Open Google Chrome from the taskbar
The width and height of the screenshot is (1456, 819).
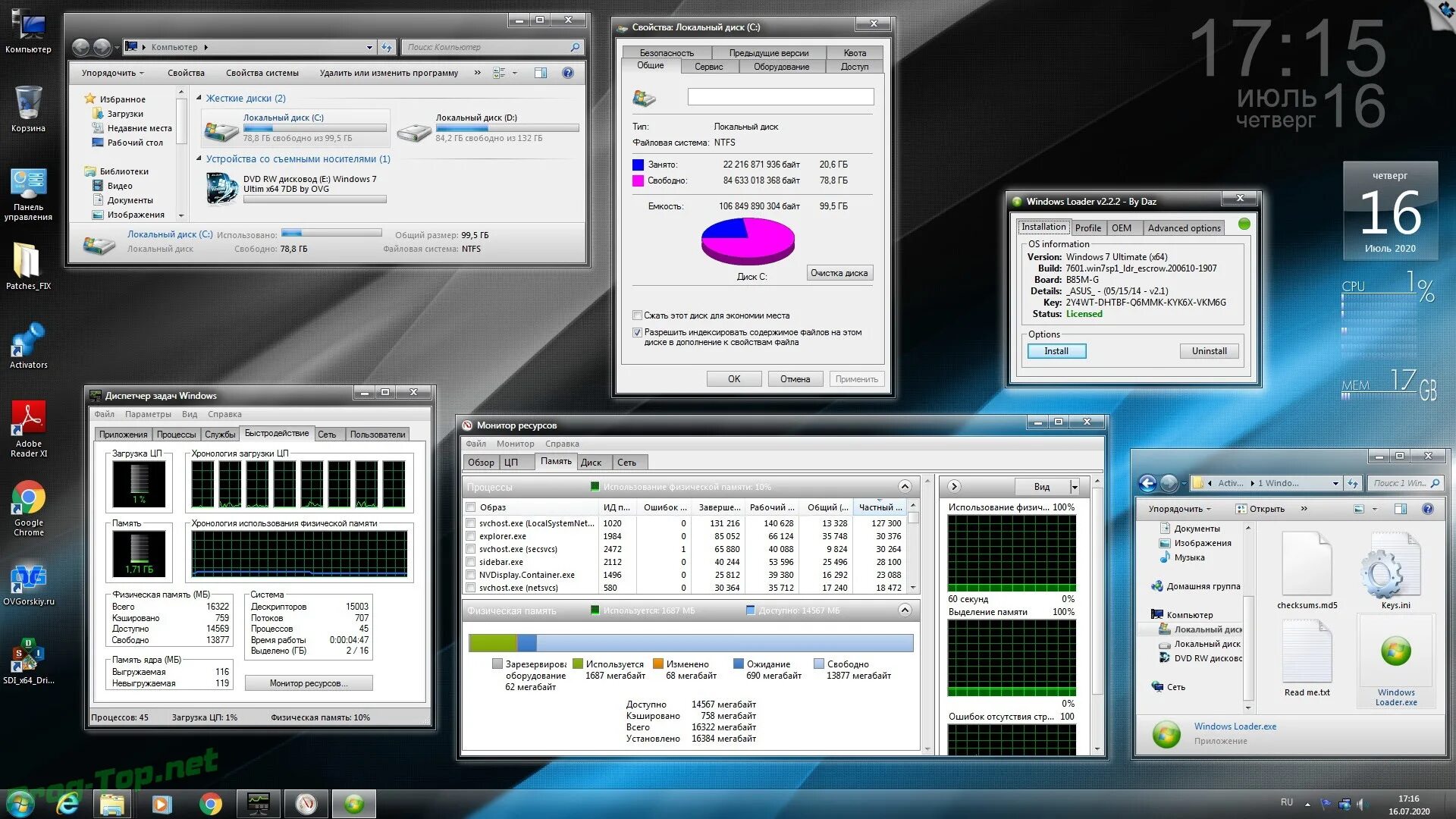(210, 804)
